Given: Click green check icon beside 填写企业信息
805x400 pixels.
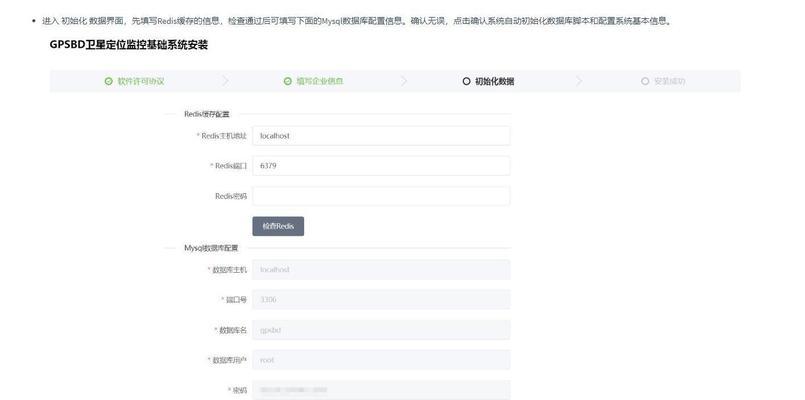Looking at the screenshot, I should pyautogui.click(x=288, y=81).
